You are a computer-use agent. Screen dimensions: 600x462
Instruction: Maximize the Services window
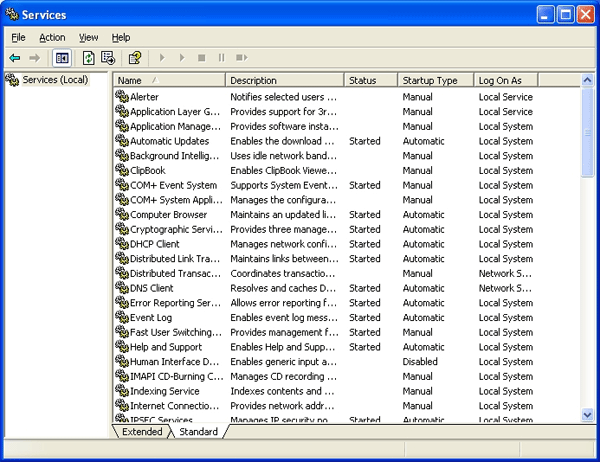point(565,15)
